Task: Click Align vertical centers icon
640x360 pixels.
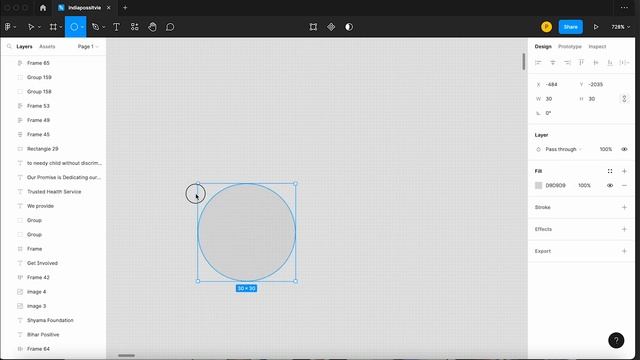Action: [x=596, y=62]
